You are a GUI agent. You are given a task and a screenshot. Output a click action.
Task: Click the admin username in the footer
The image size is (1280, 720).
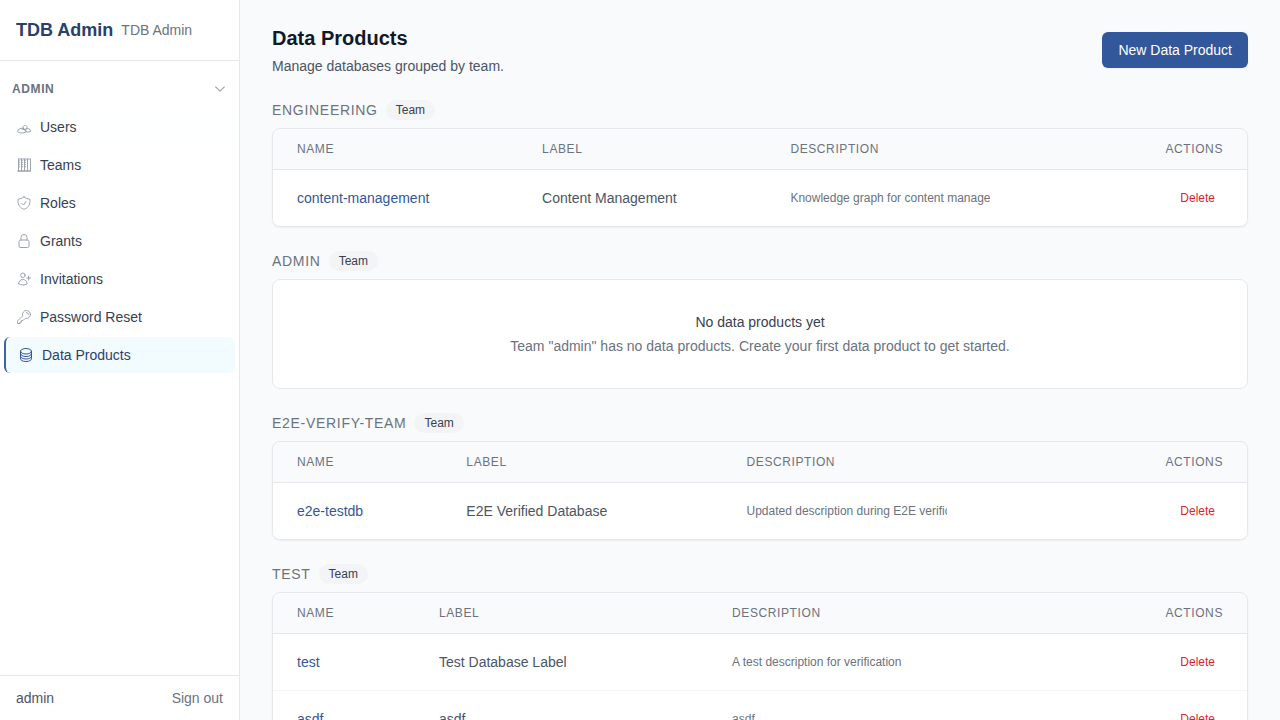tap(35, 698)
